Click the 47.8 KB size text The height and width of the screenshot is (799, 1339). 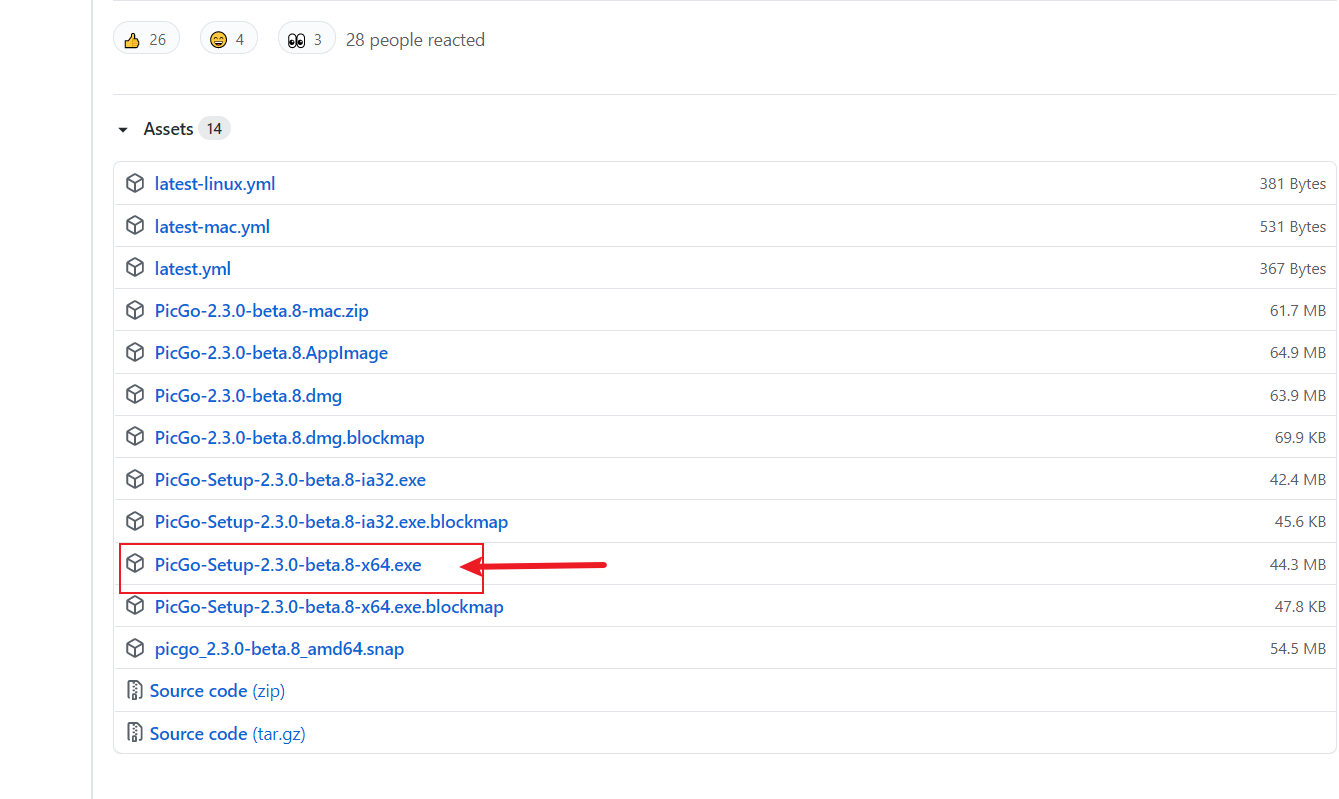[1300, 607]
